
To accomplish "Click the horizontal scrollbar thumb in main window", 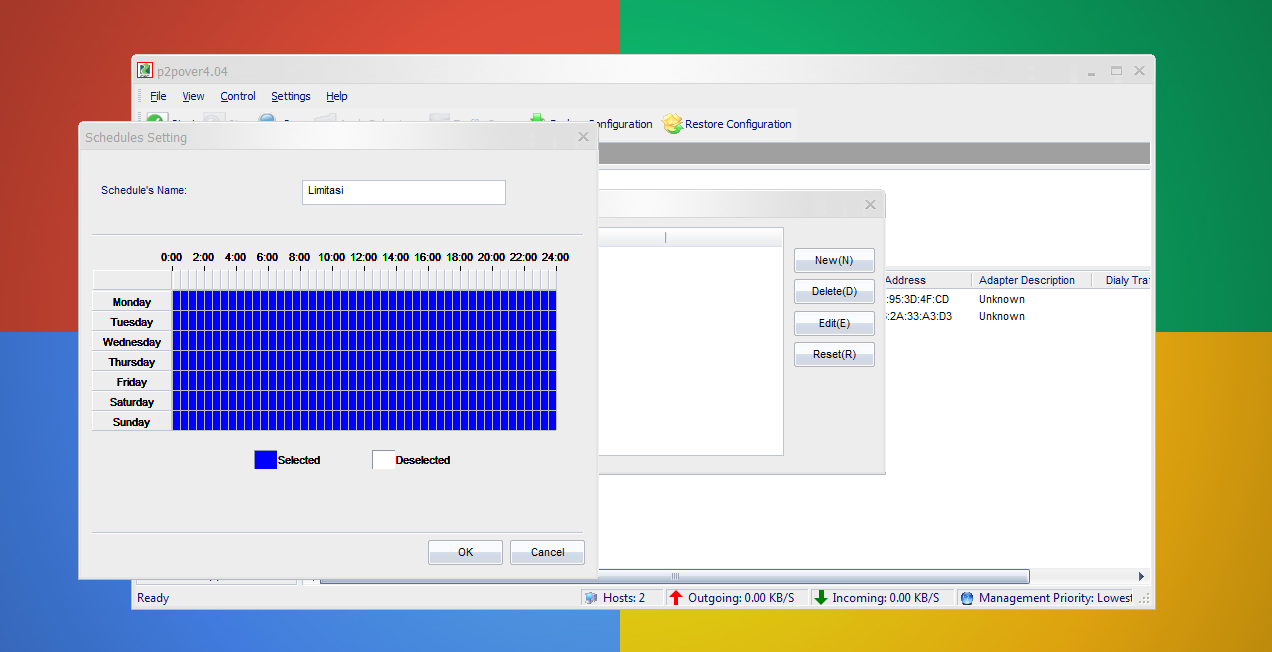I will 674,576.
